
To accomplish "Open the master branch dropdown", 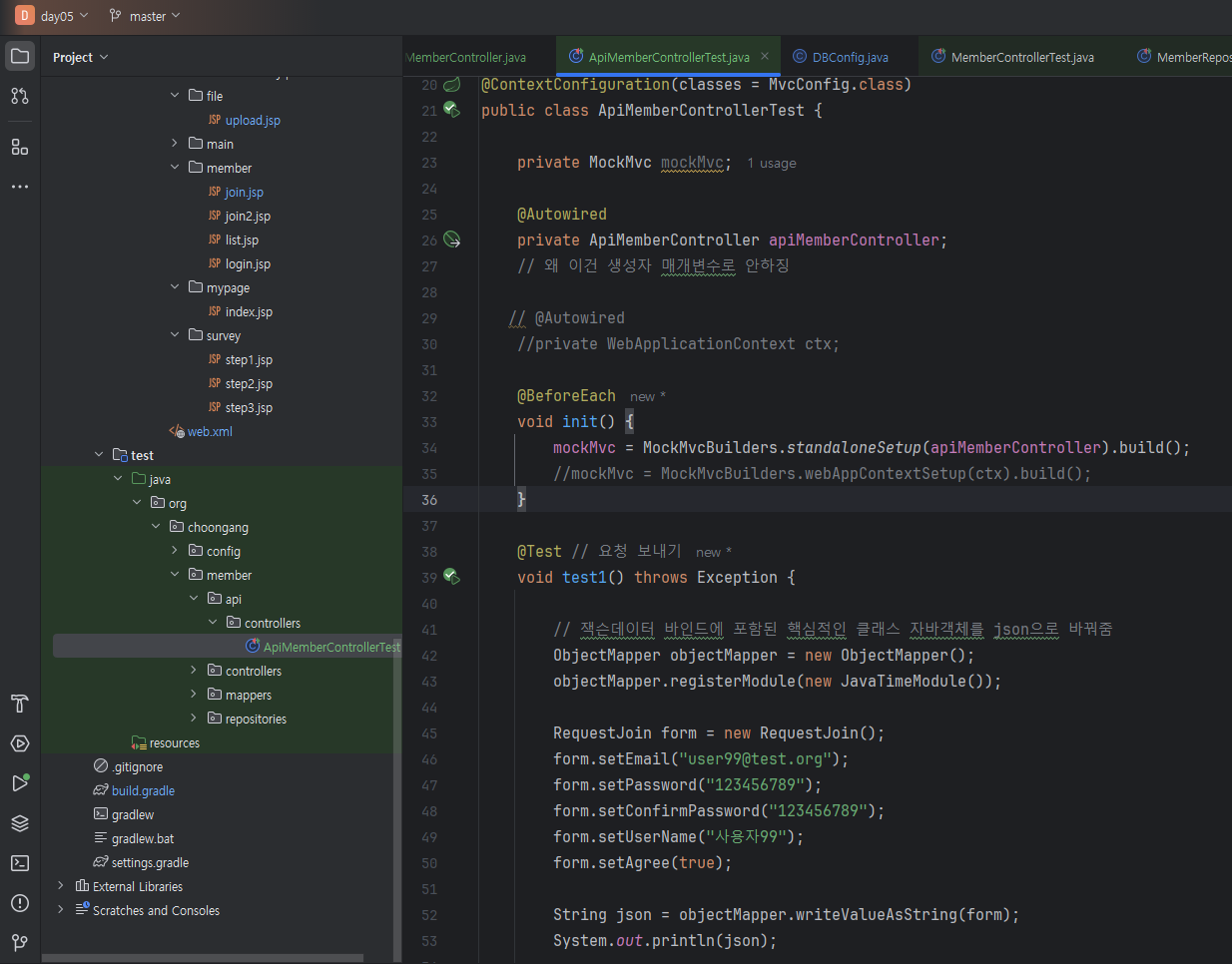I will (x=146, y=16).
